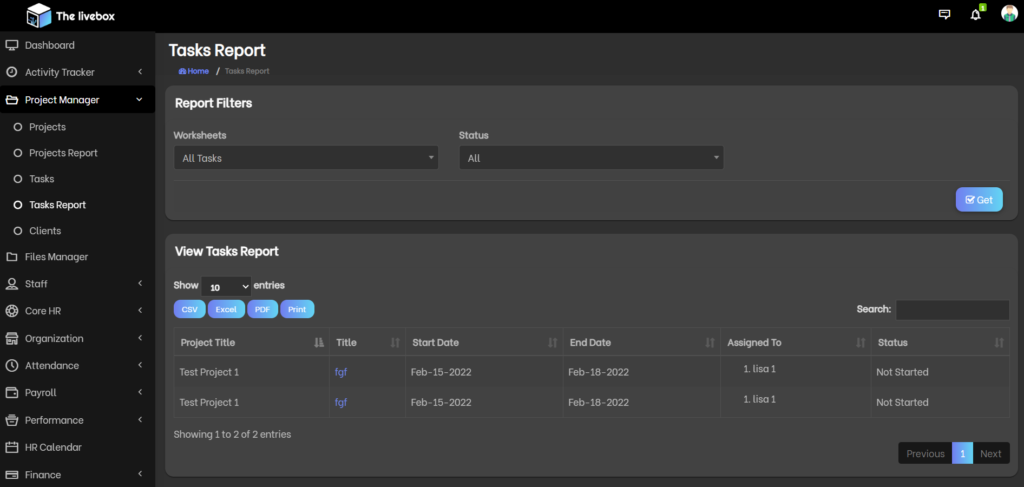
Task: Click the Search input field
Action: (952, 310)
